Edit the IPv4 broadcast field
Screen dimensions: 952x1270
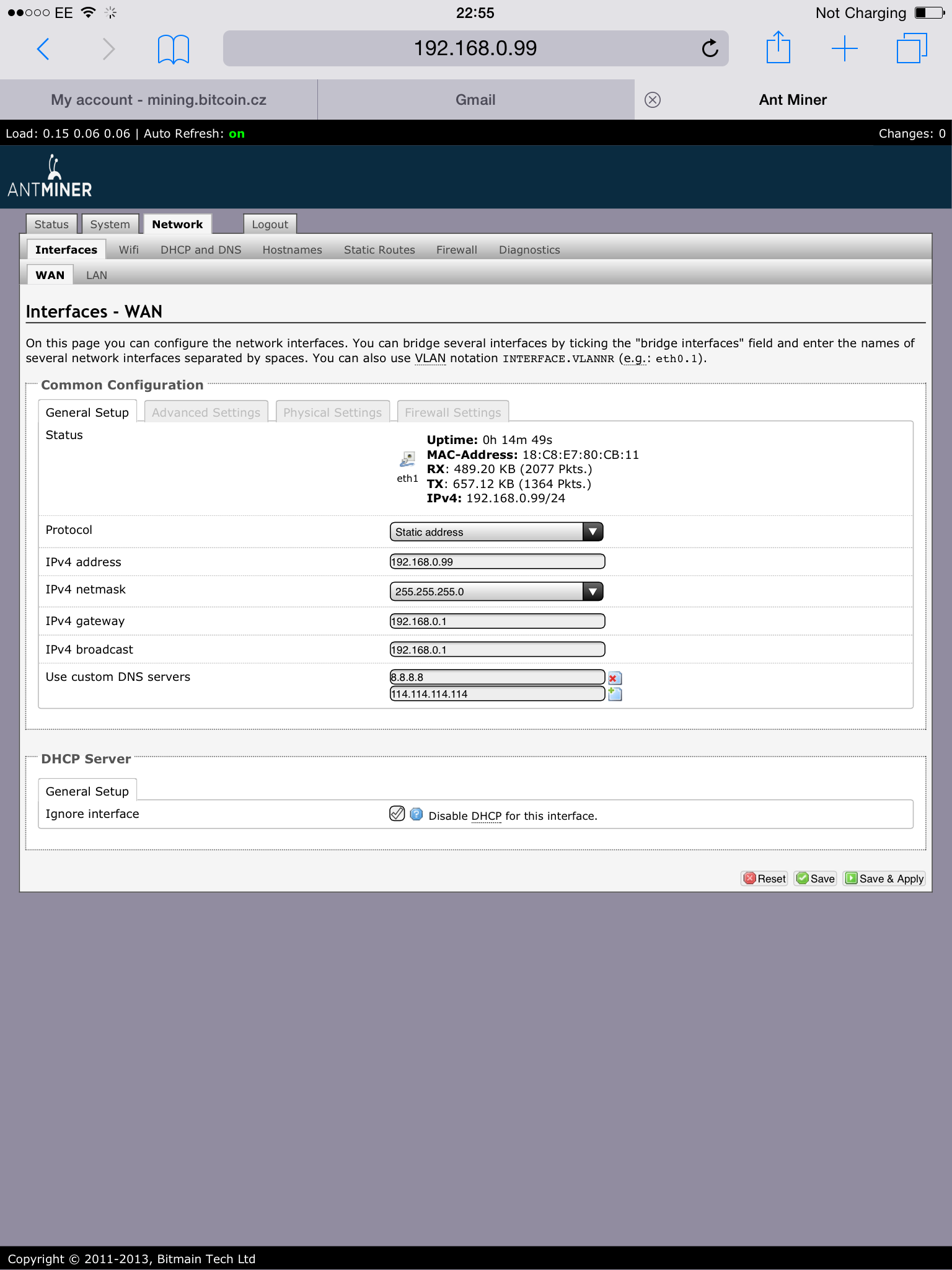pos(497,649)
